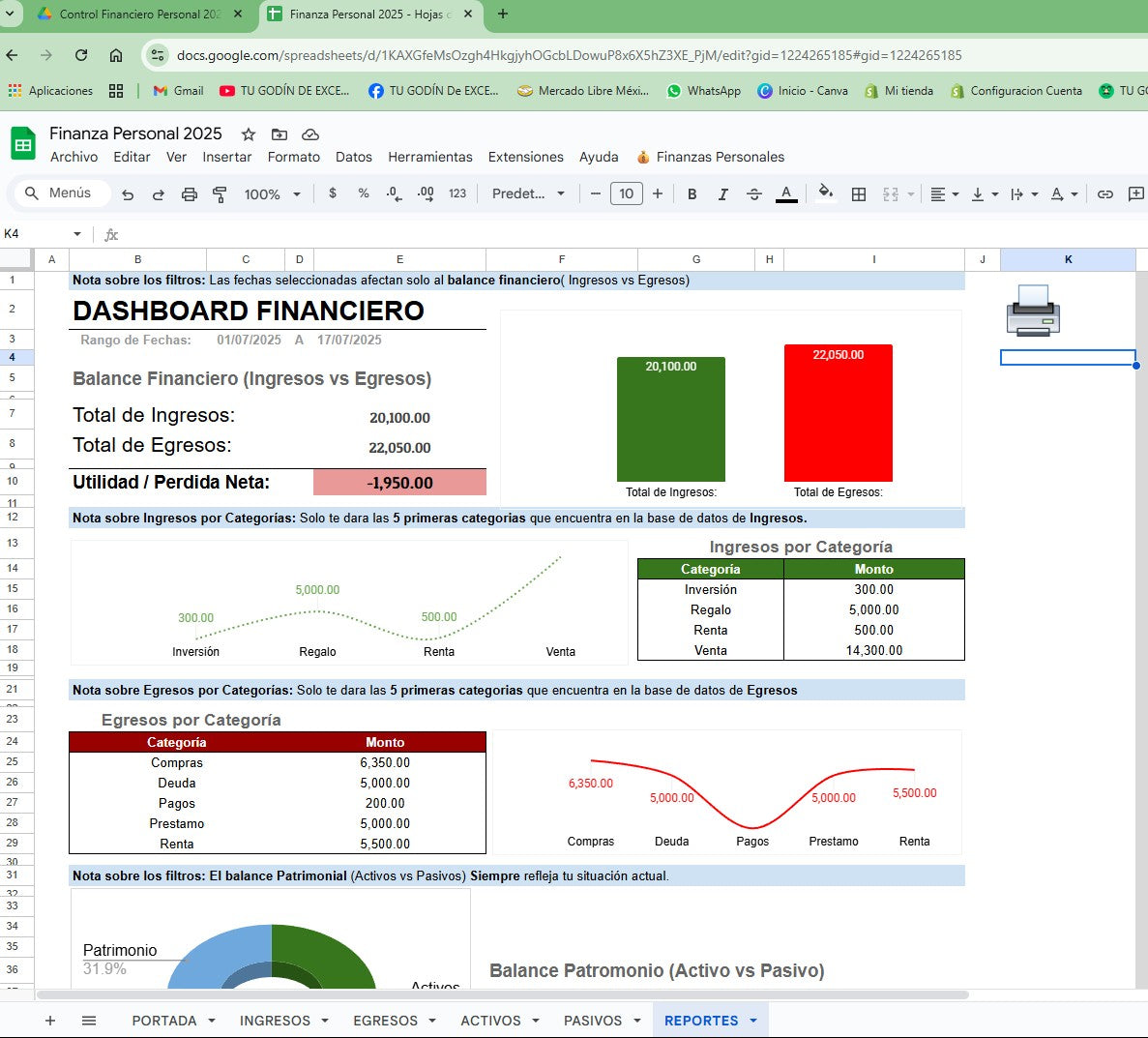The width and height of the screenshot is (1148, 1038).
Task: Reload the page
Action: point(81,55)
